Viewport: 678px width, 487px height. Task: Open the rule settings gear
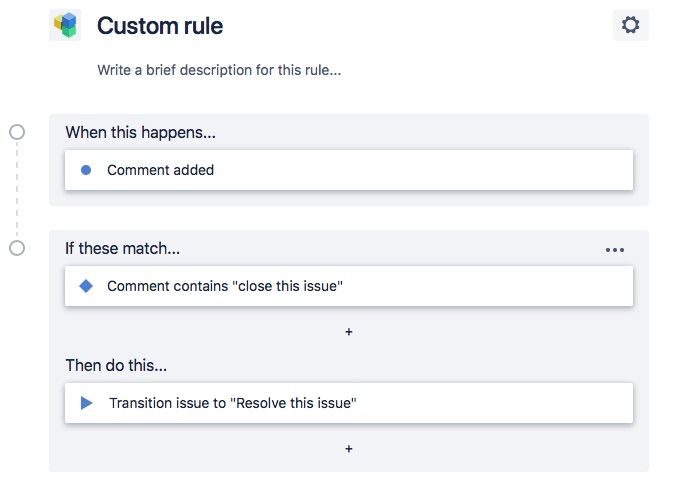630,25
